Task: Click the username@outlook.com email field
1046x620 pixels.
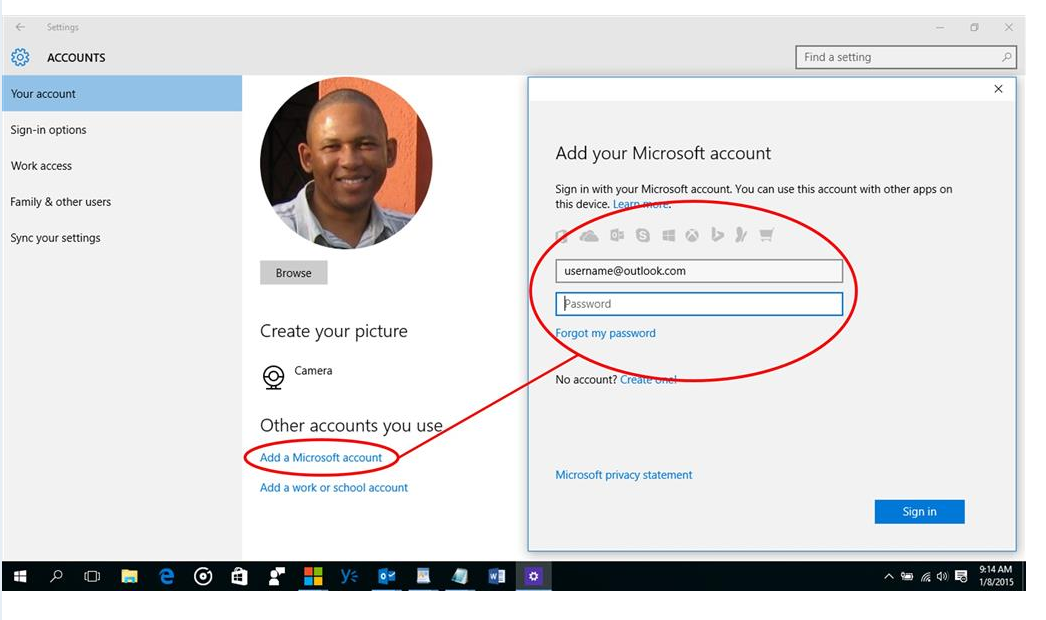Action: pos(699,271)
